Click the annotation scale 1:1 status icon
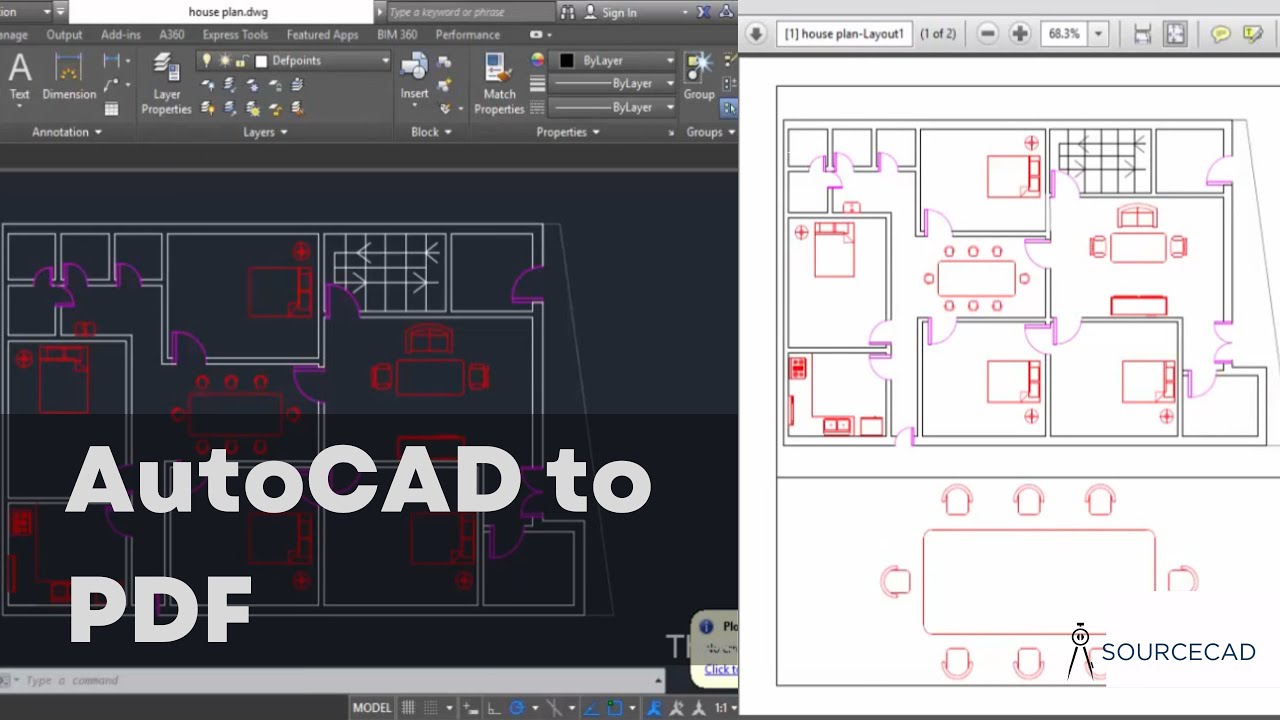The image size is (1280, 720). click(720, 708)
